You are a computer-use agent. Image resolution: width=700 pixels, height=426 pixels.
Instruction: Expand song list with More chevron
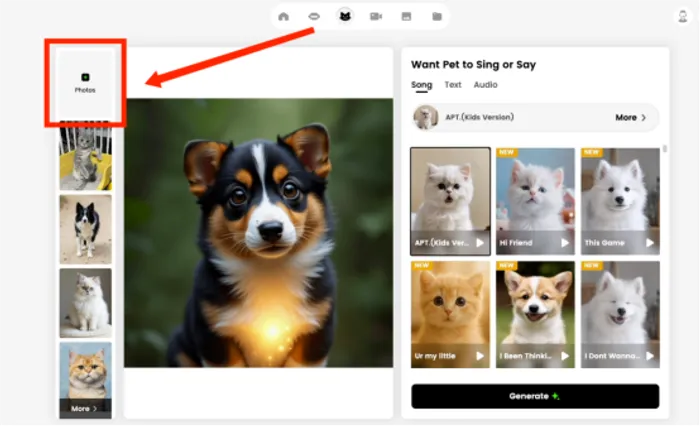(631, 117)
